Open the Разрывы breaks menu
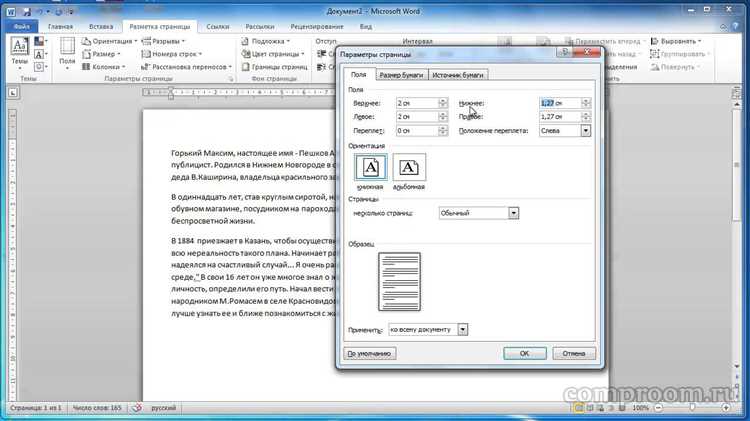The width and height of the screenshot is (750, 421). click(163, 41)
